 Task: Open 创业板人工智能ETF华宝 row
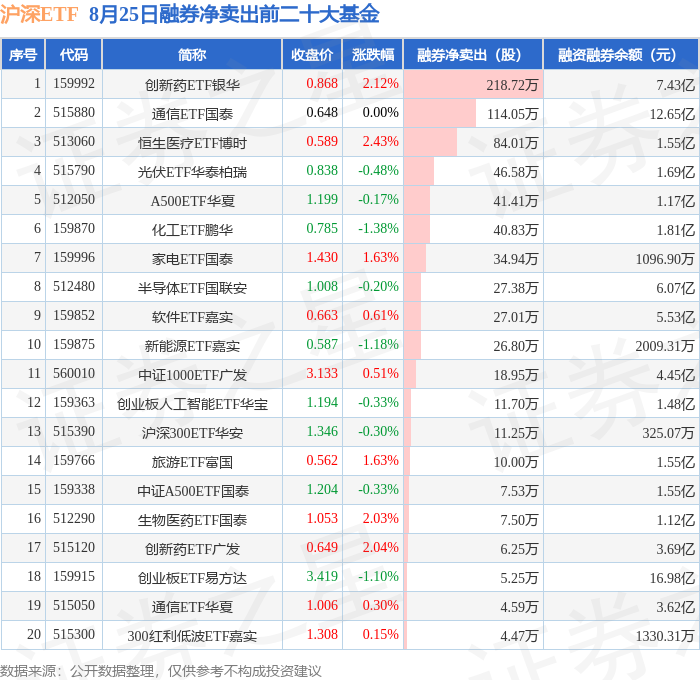192,404
